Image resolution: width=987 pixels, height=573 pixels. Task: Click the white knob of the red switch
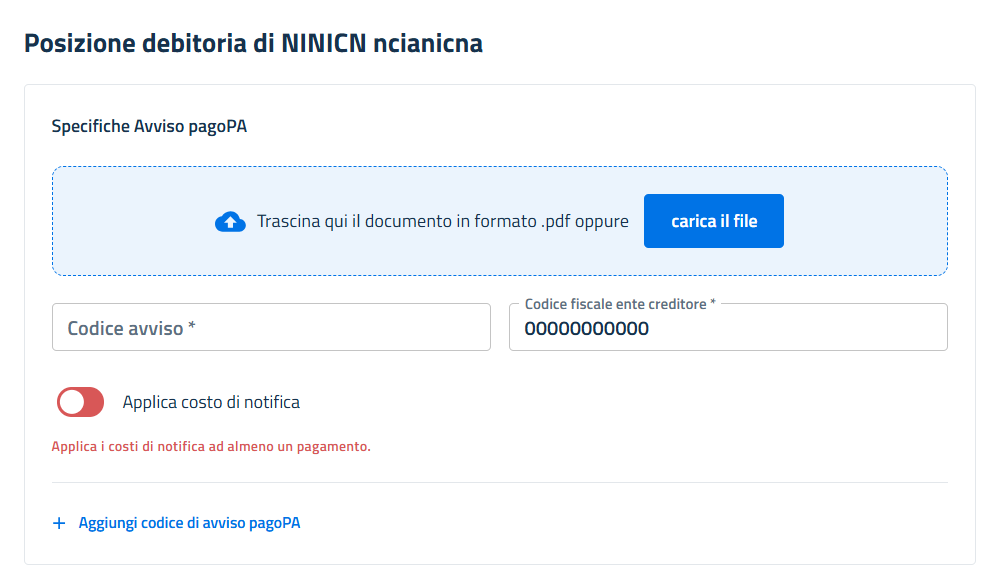(x=71, y=402)
